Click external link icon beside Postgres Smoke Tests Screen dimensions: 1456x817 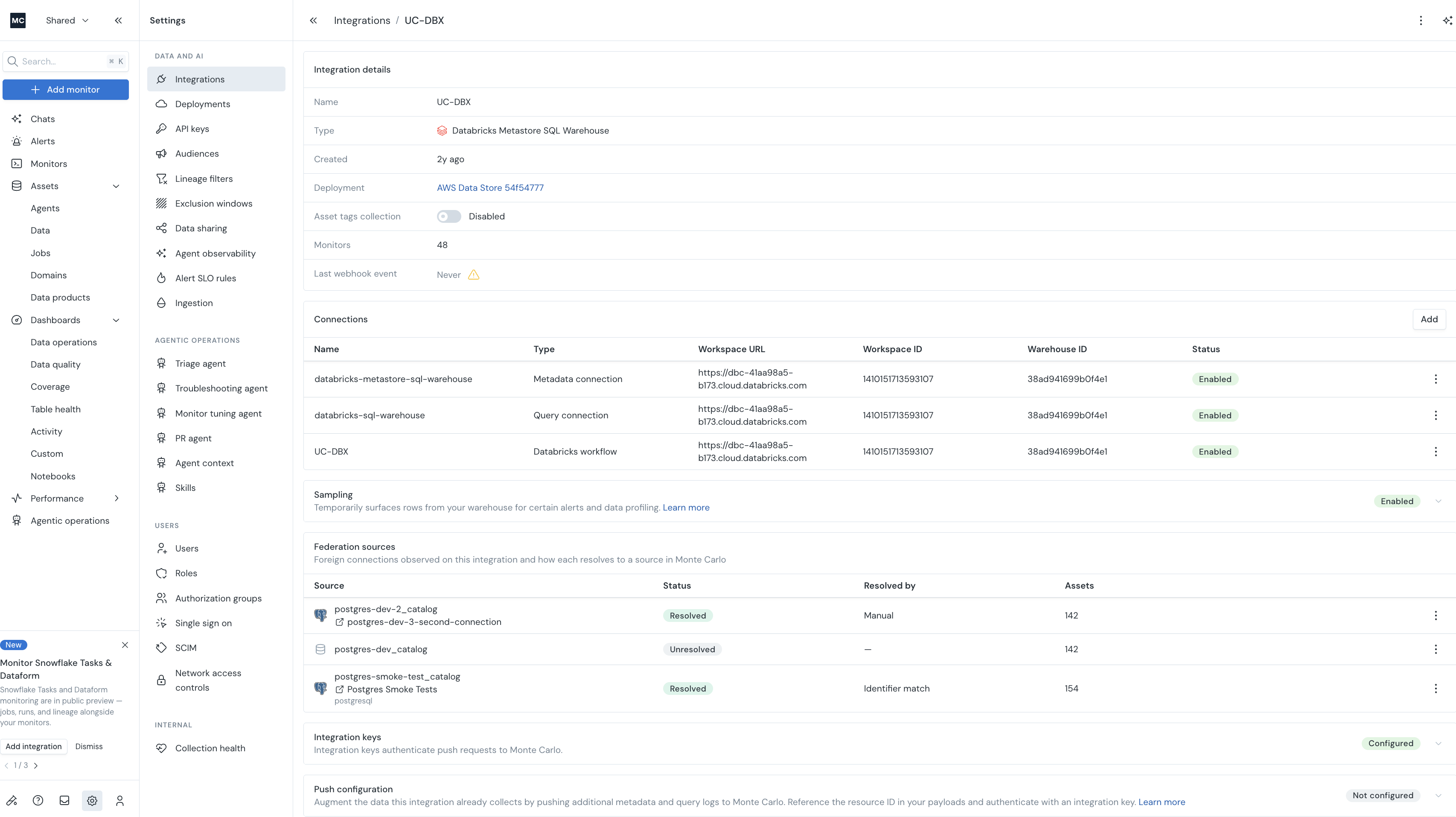pos(339,689)
